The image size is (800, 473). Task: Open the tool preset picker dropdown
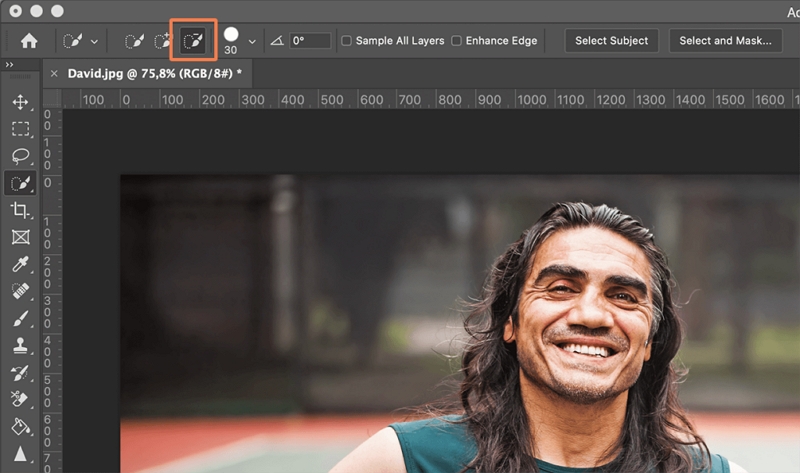pos(80,41)
